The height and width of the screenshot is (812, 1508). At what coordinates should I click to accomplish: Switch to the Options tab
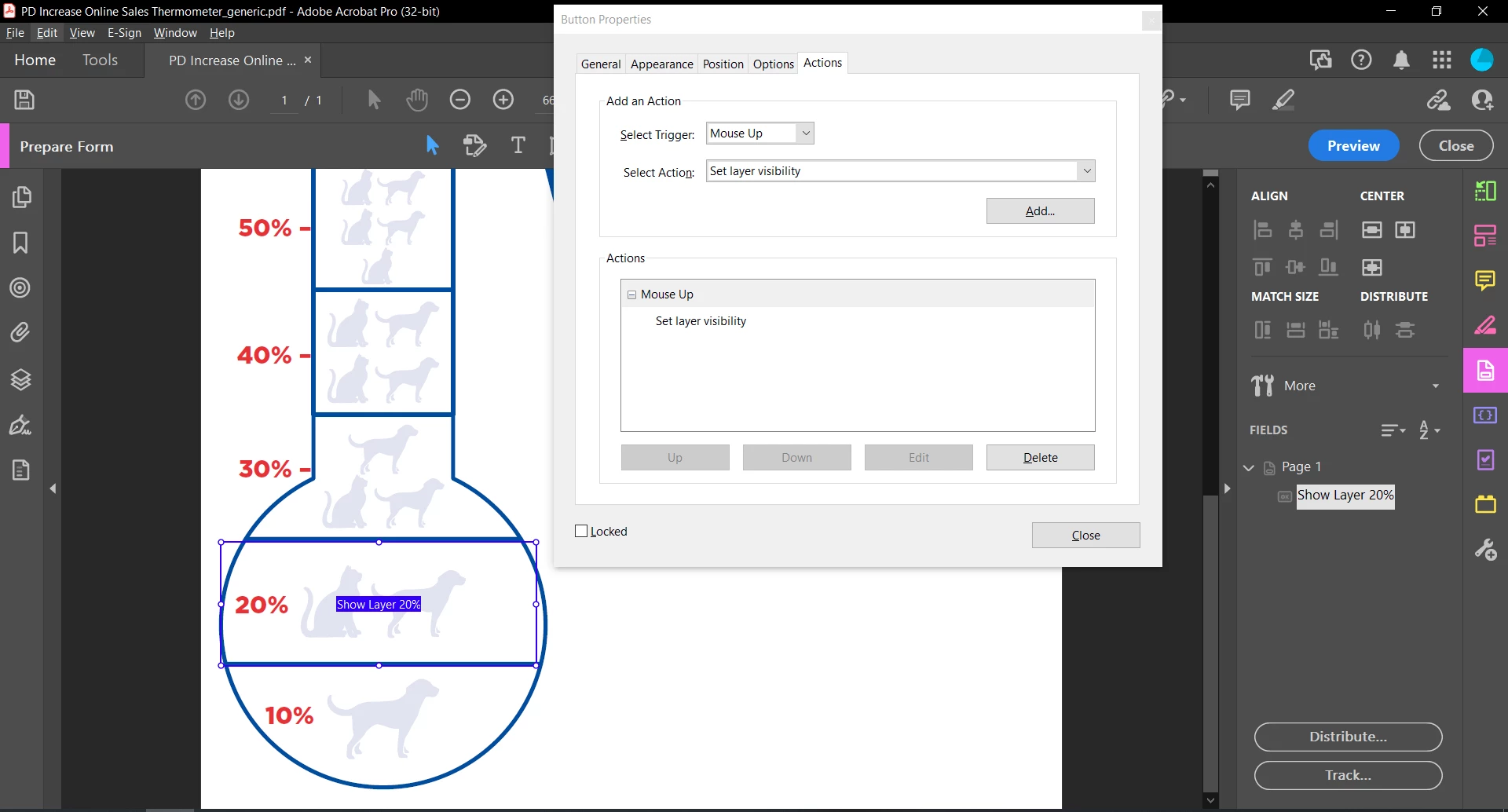click(x=774, y=64)
